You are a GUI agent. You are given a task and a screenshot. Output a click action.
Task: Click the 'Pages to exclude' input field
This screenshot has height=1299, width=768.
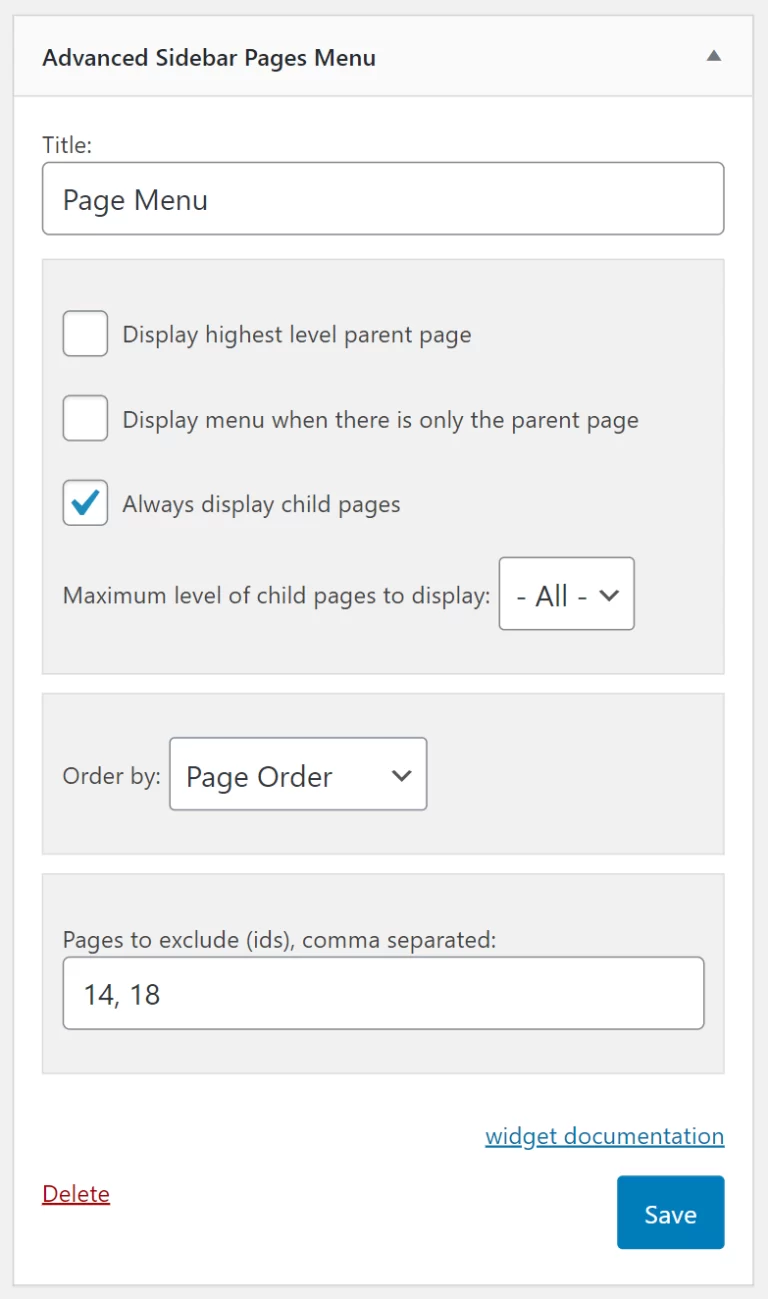tap(383, 992)
